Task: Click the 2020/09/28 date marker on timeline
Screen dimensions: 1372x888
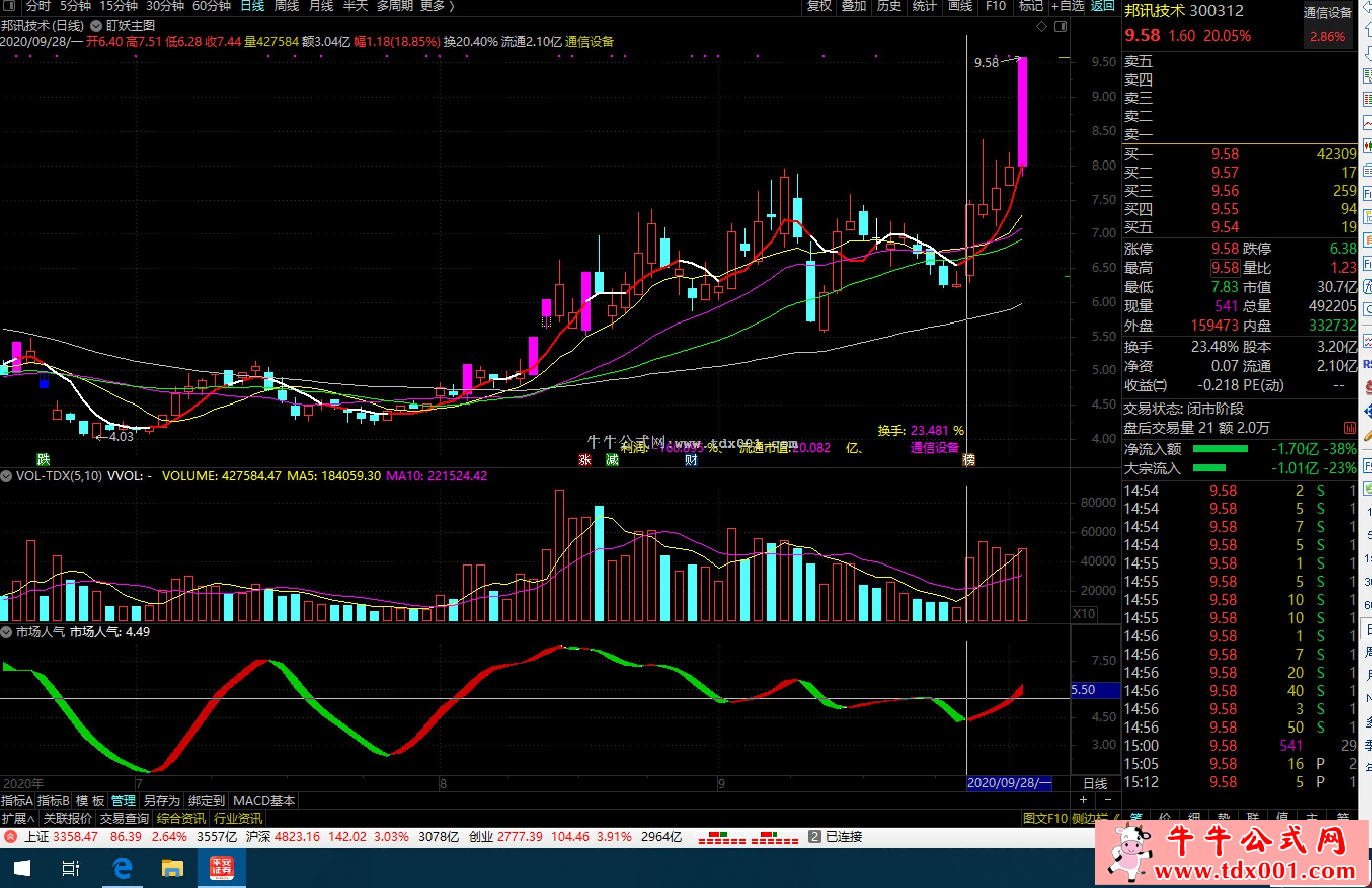Action: click(x=1008, y=783)
